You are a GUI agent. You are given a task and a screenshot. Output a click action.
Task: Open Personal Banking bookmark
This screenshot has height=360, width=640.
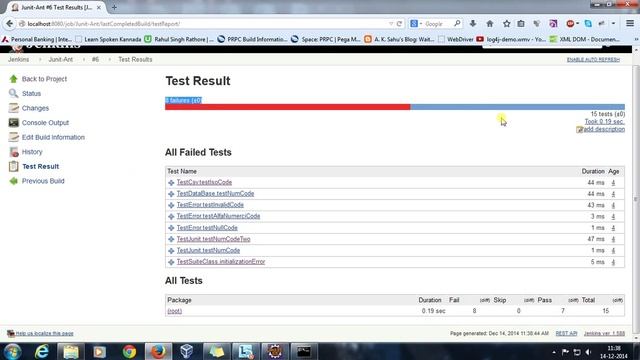pos(37,39)
